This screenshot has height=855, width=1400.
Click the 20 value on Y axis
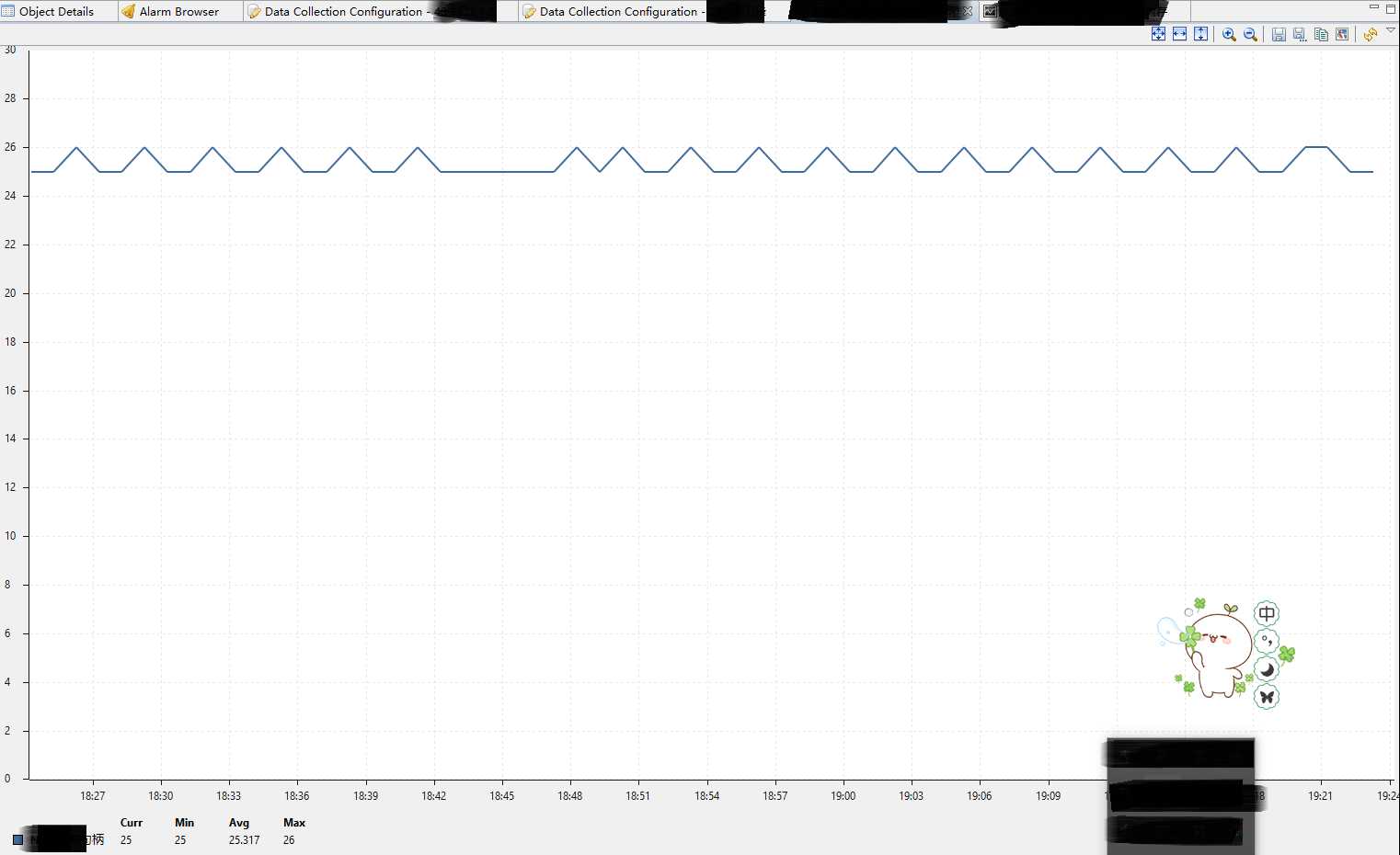tap(10, 293)
